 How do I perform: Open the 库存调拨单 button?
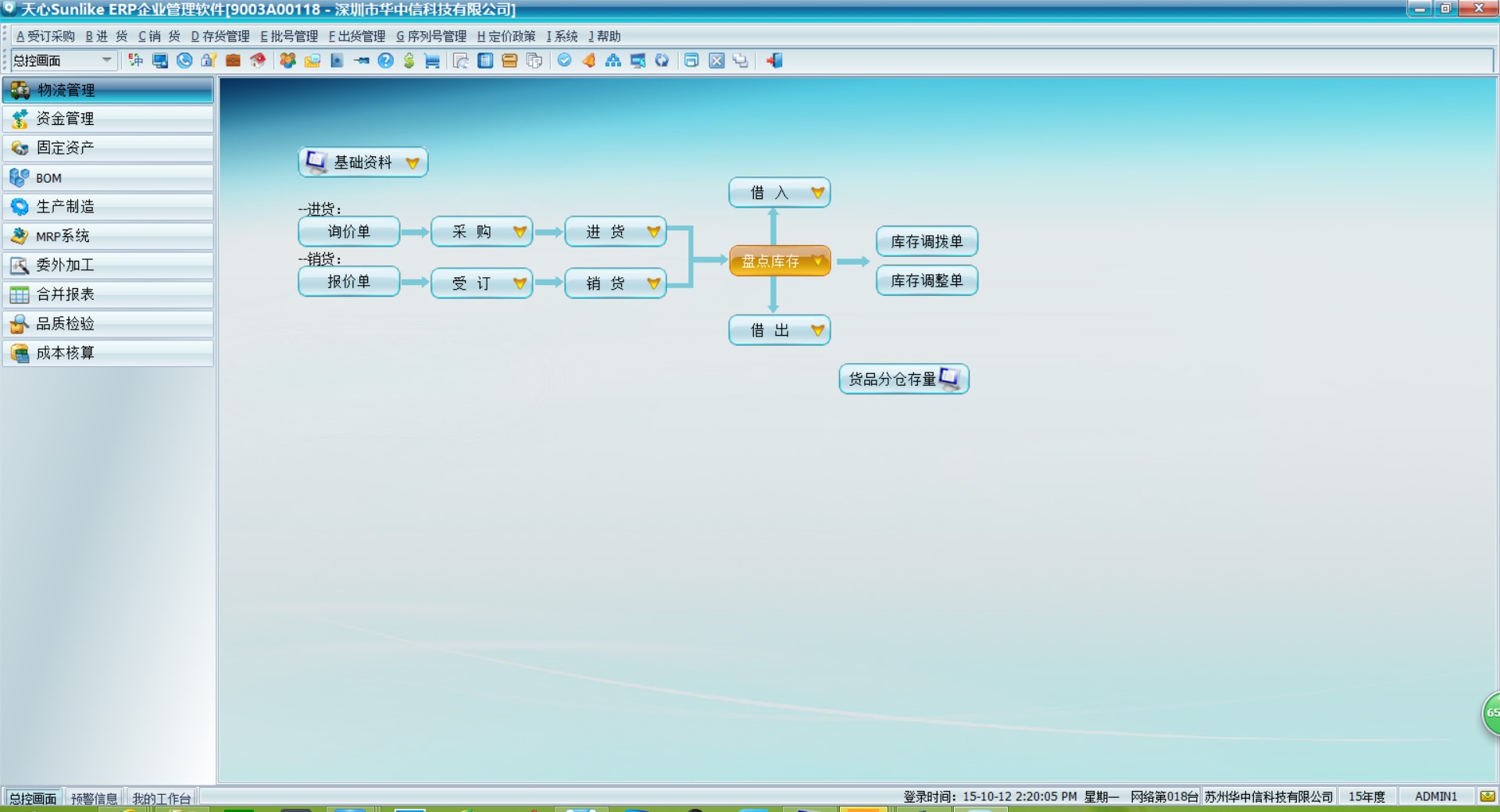pyautogui.click(x=927, y=241)
